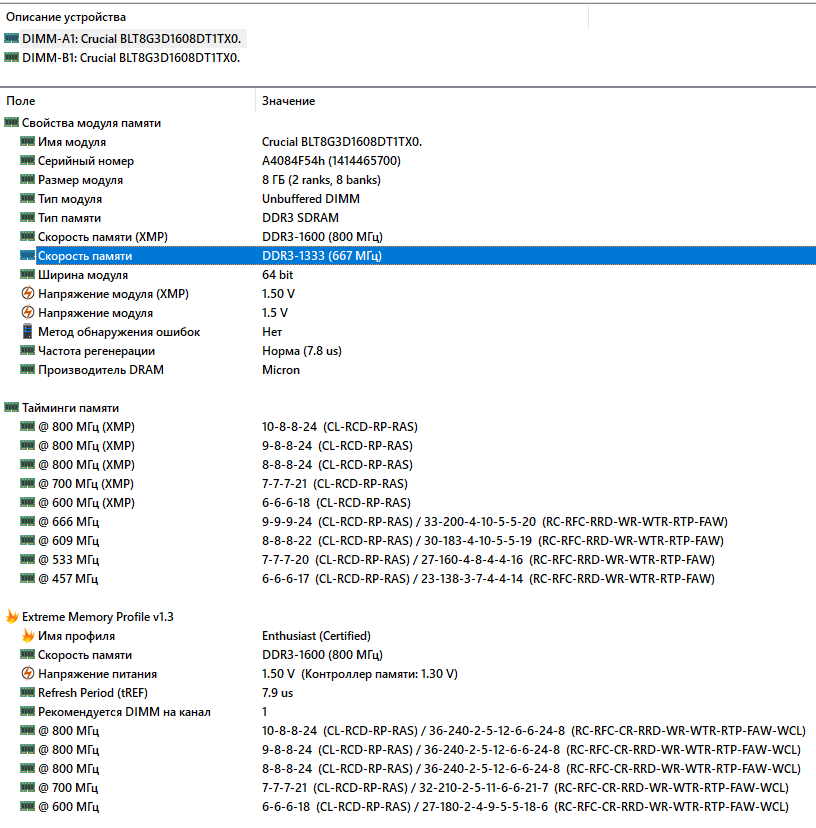Click the Micron DRAM manufacturer value
816x828 pixels.
point(280,370)
